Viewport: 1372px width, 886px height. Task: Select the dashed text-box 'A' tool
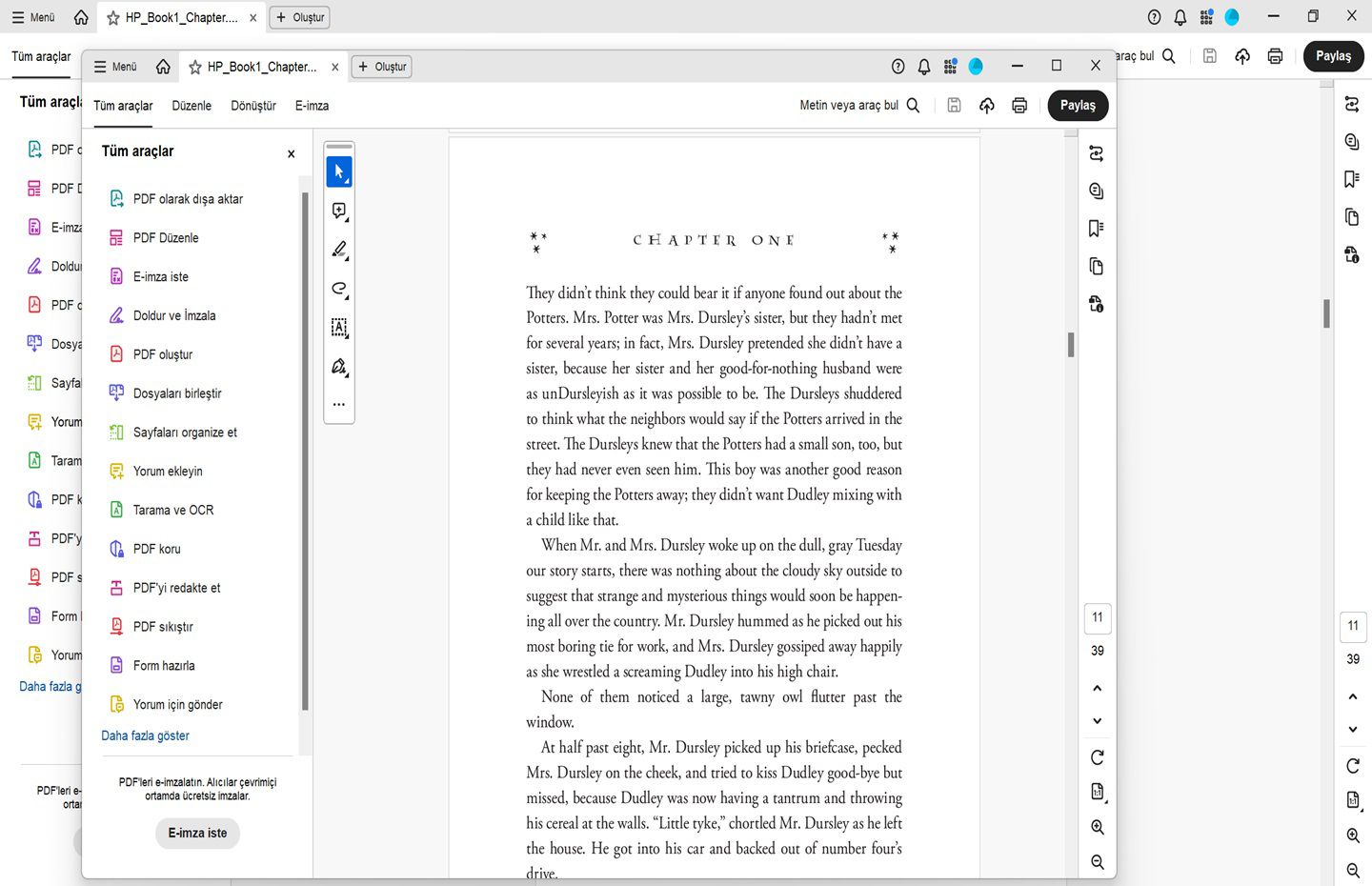339,328
